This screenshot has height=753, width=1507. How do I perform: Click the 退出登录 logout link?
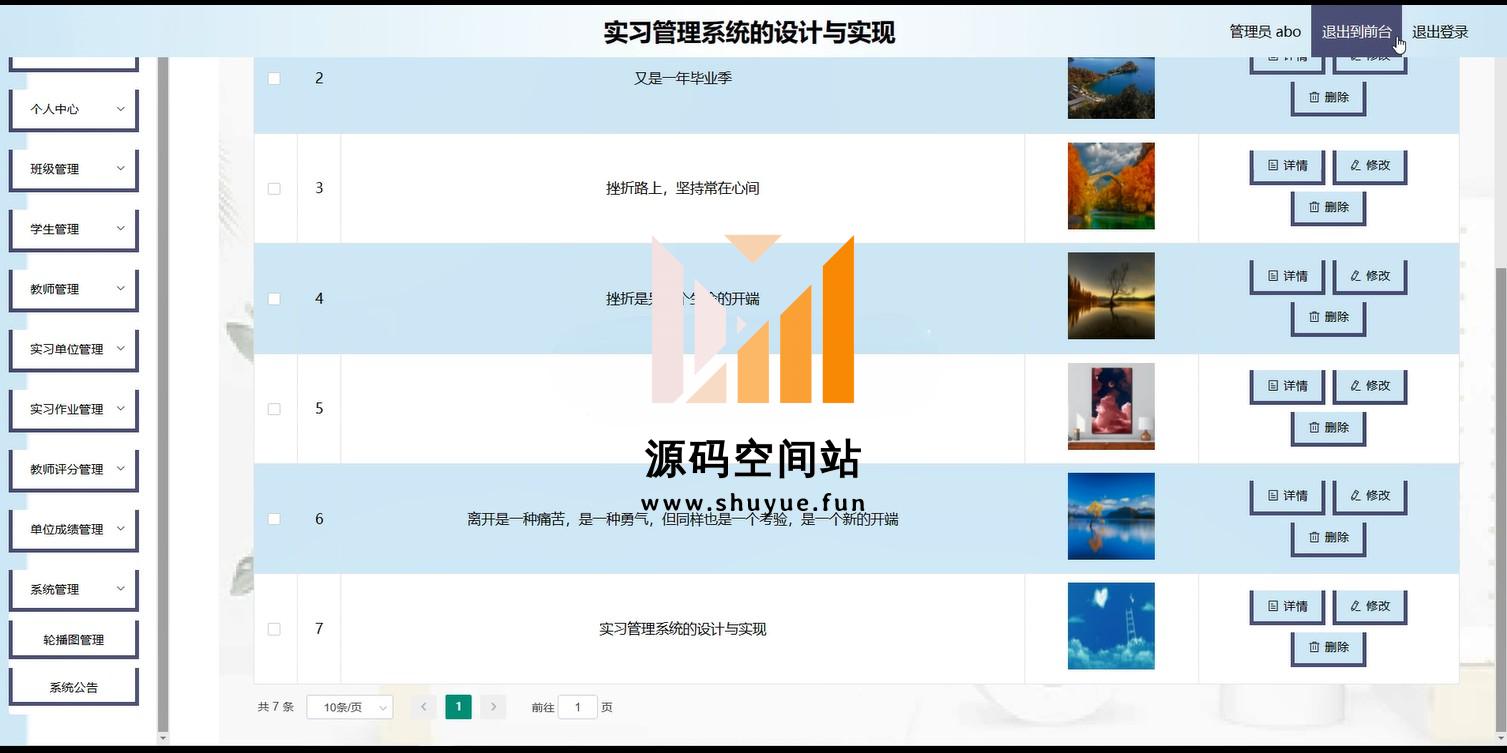[1439, 32]
